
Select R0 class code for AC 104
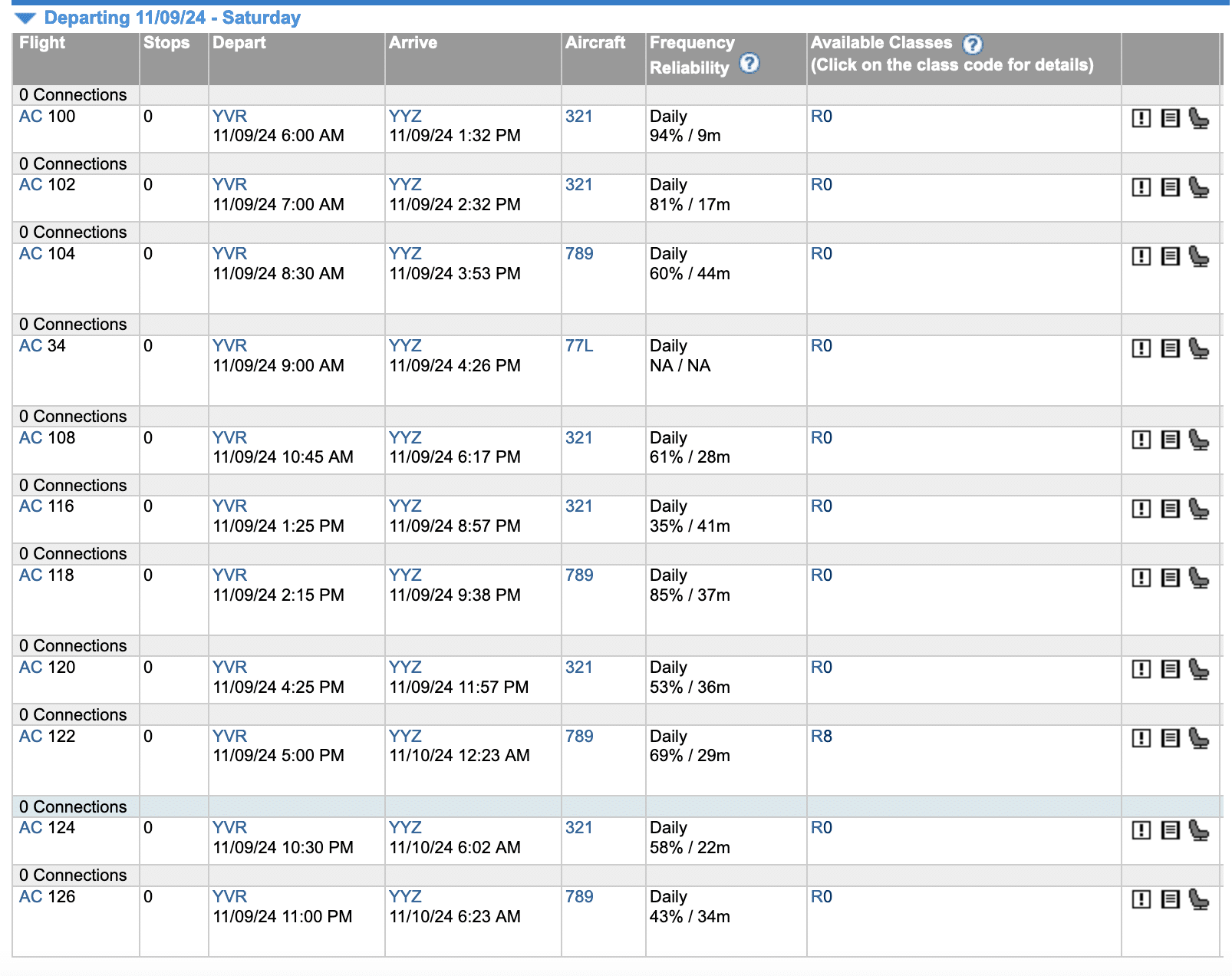[821, 254]
